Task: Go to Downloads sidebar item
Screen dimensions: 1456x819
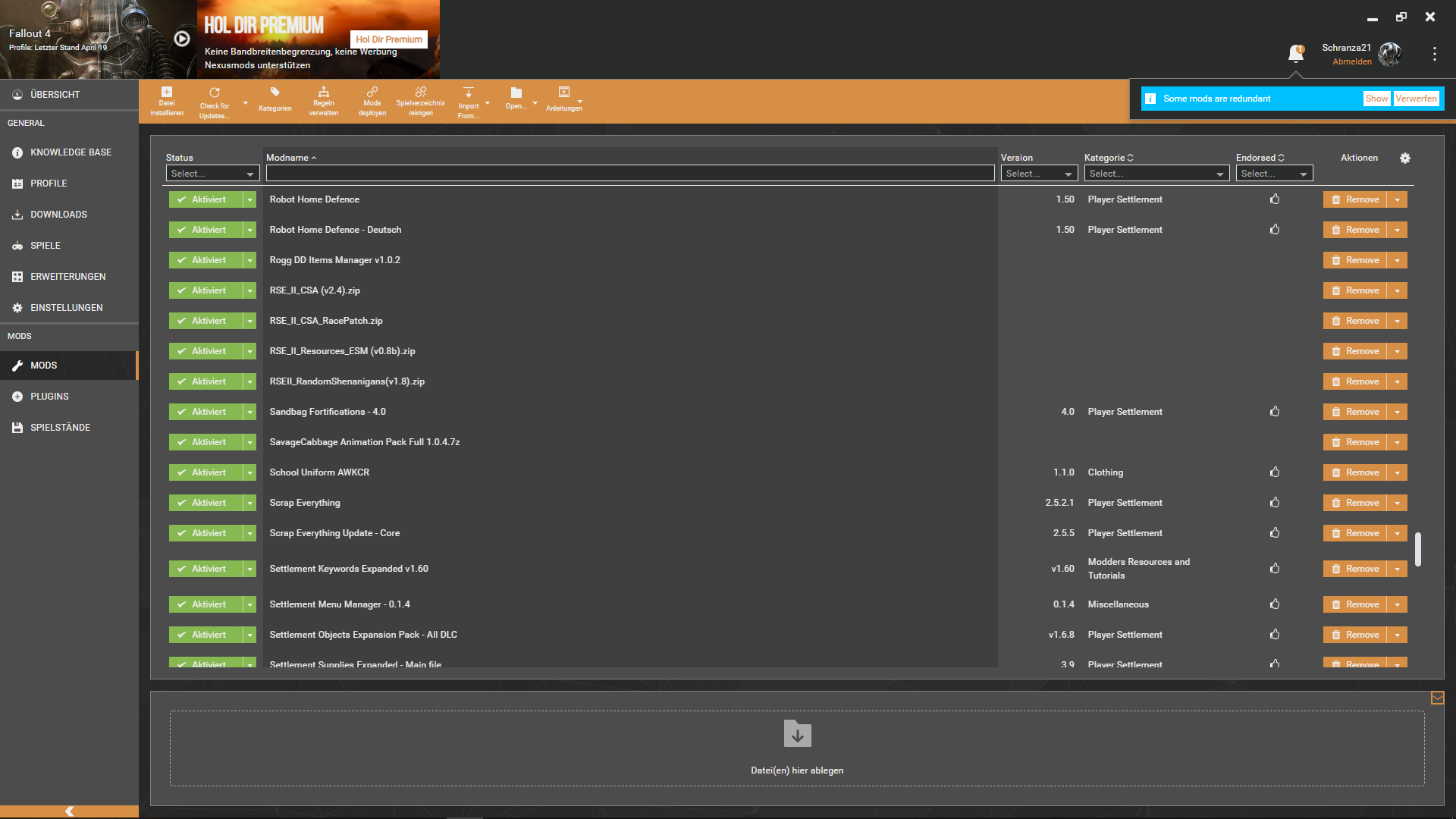Action: click(x=69, y=215)
